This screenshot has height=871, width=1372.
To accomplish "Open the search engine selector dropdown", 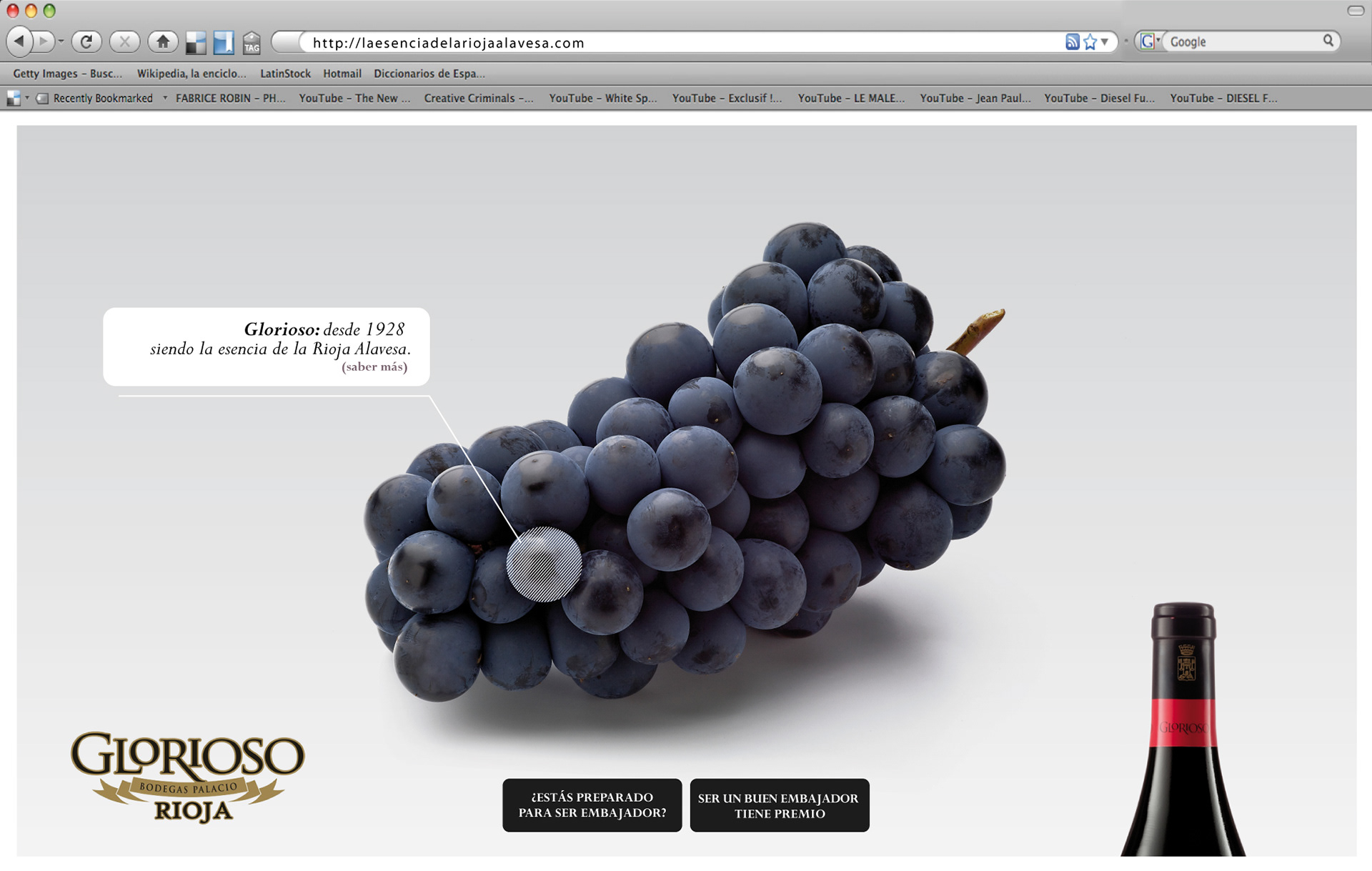I will click(x=1150, y=41).
